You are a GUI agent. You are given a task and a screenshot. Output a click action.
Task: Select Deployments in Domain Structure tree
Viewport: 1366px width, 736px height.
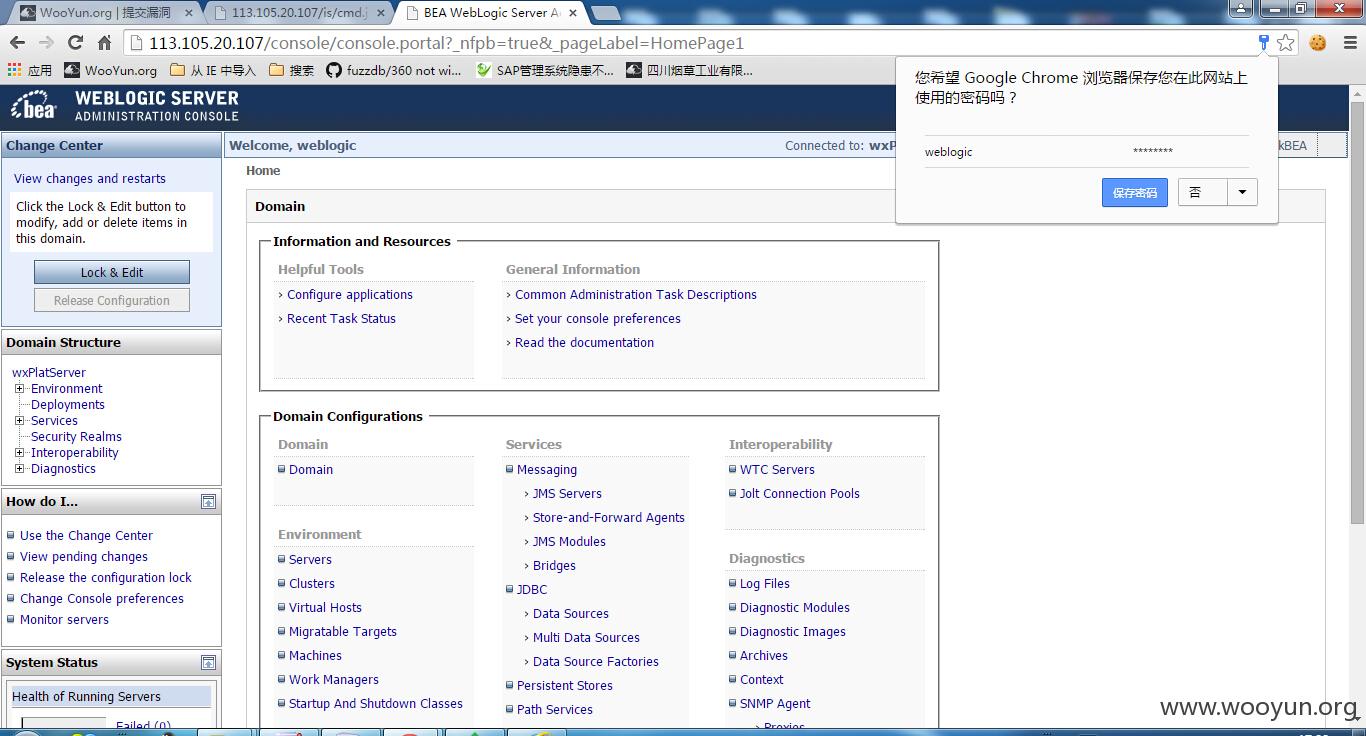coord(68,405)
